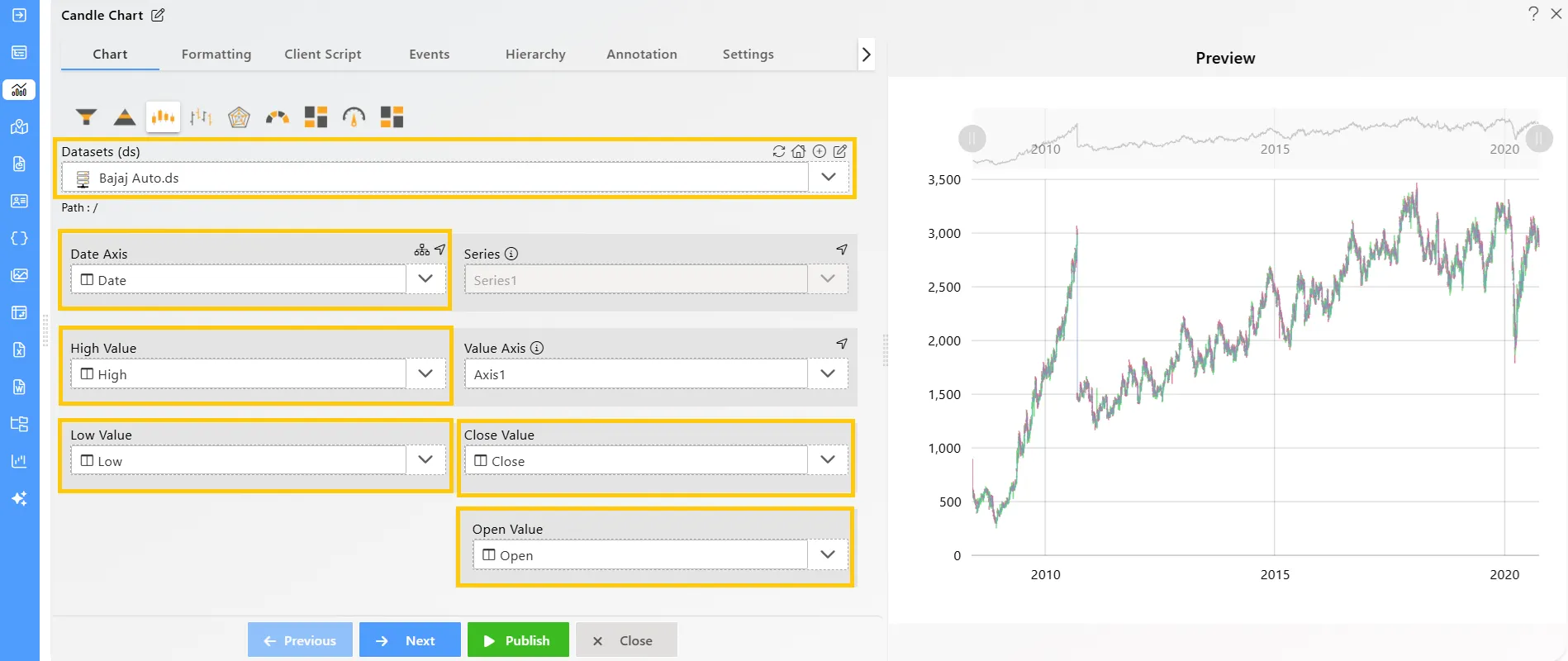Screen dimensions: 1568x661
Task: Add a new dataset with plus icon
Action: [820, 151]
